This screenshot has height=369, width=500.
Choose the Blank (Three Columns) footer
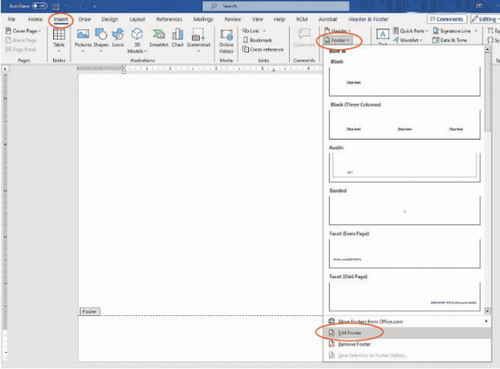(x=405, y=125)
